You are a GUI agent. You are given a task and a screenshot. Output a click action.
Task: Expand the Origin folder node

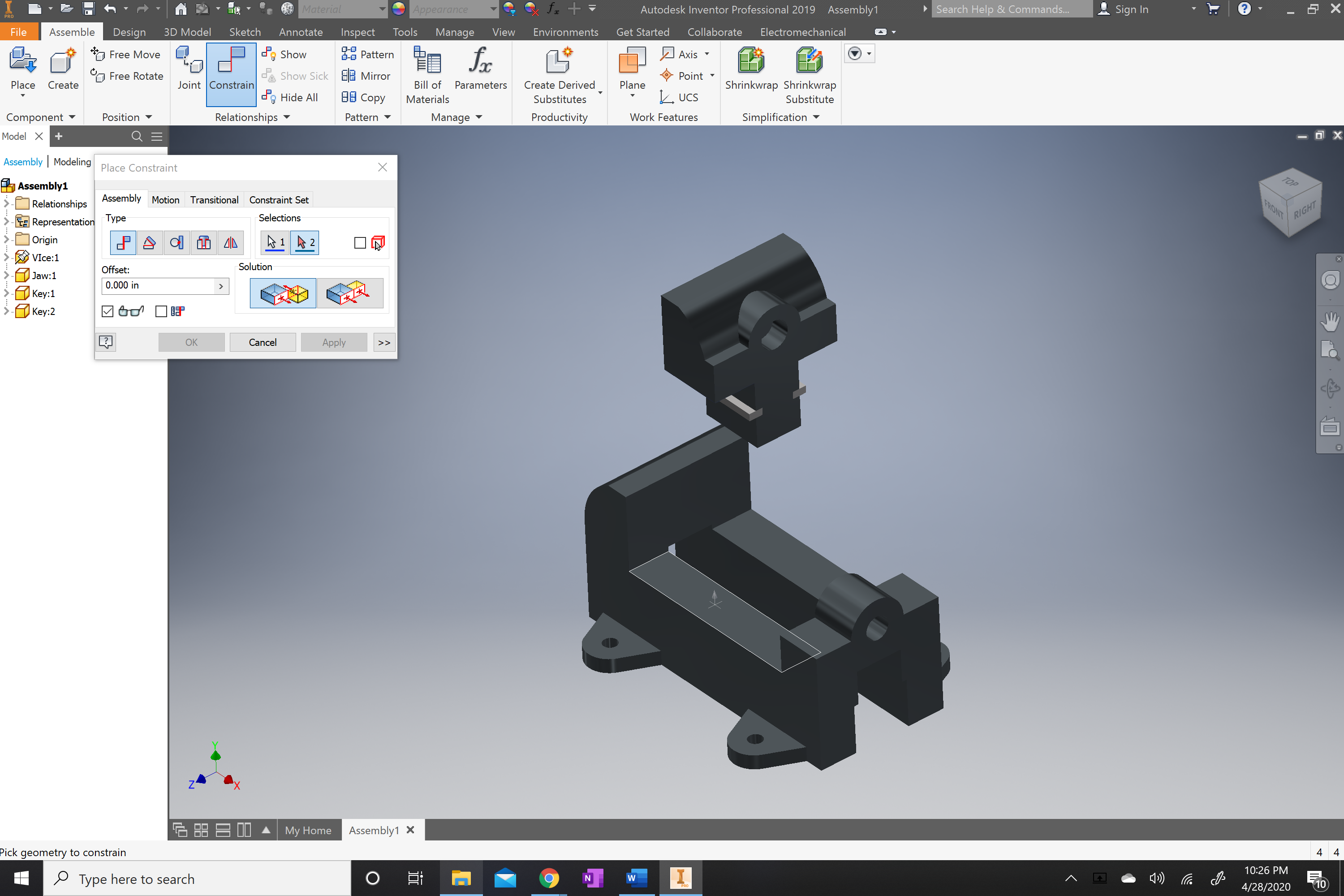point(6,239)
